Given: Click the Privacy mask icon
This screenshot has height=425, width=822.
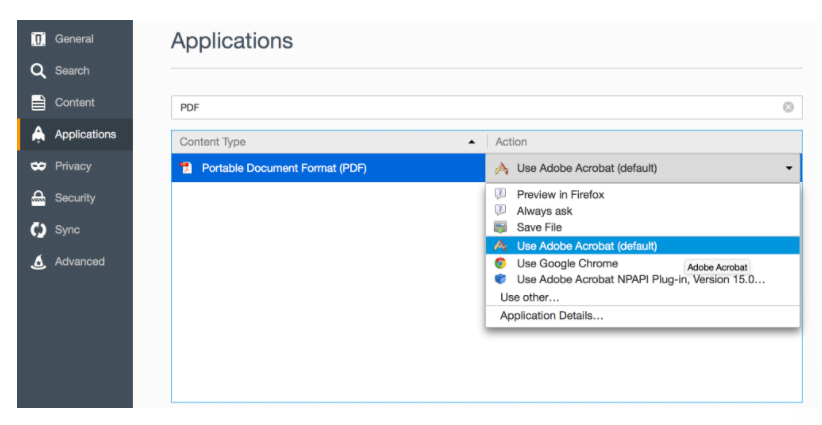Looking at the screenshot, I should 38,166.
